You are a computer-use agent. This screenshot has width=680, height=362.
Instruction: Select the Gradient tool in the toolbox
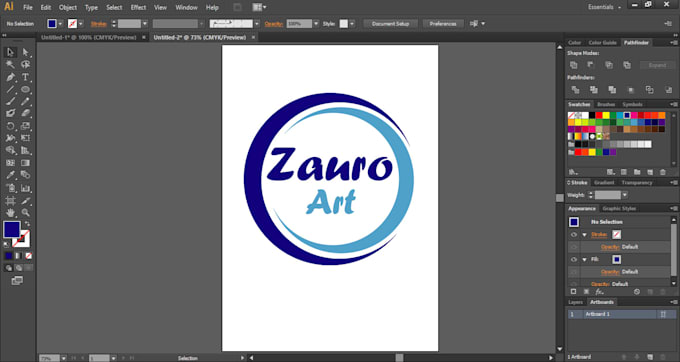(26, 163)
